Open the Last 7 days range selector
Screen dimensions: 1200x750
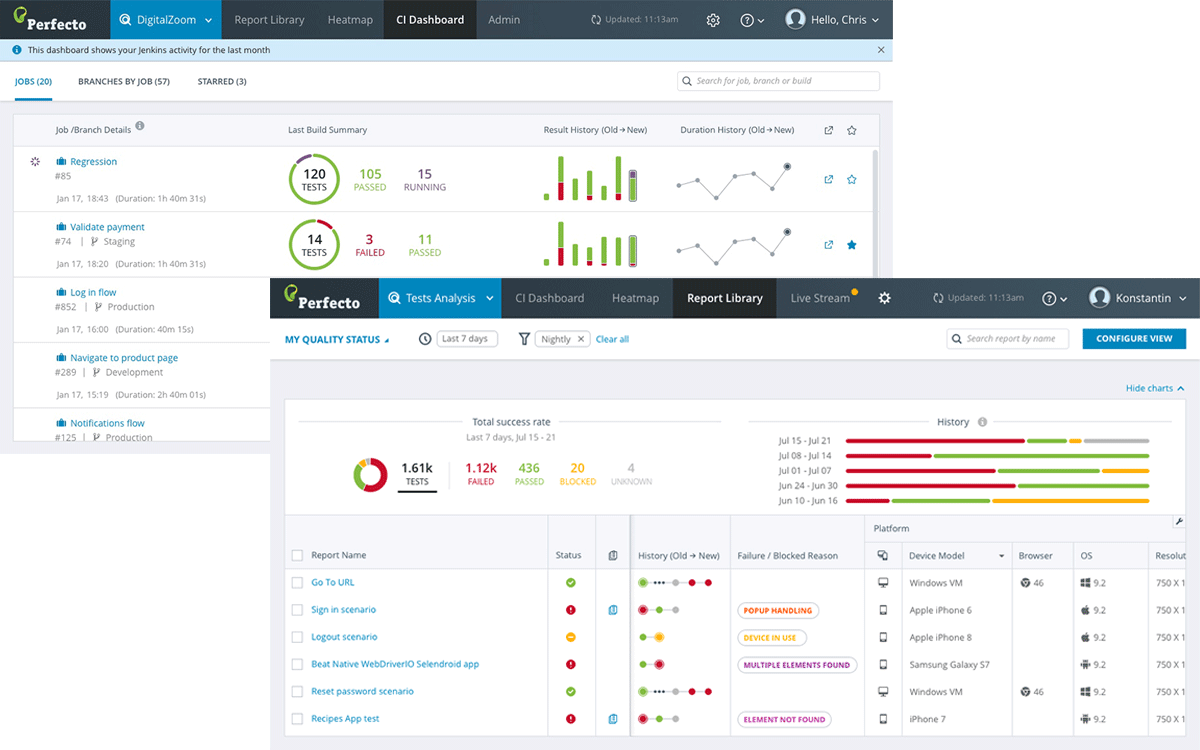tap(467, 339)
